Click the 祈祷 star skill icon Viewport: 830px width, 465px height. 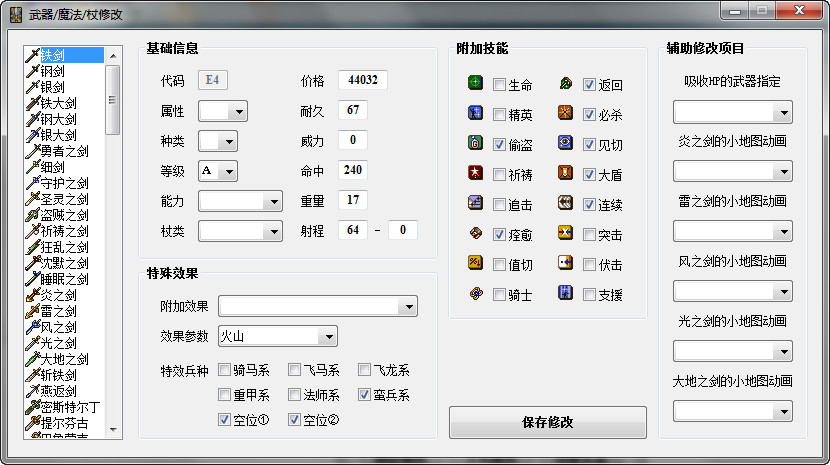pyautogui.click(x=475, y=174)
